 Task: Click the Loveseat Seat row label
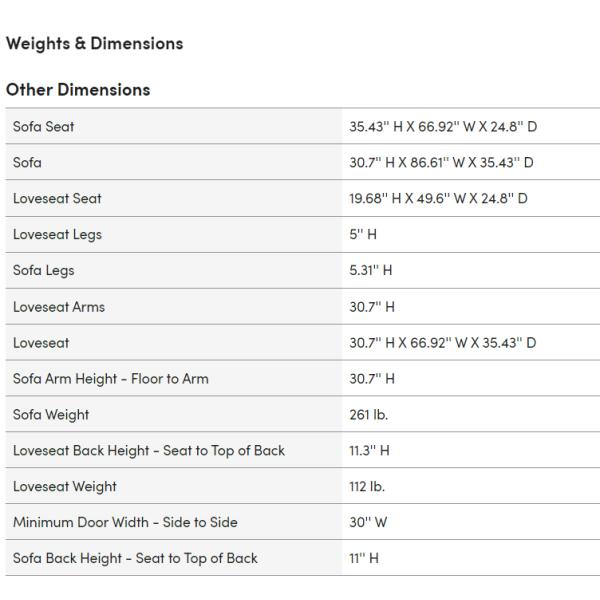[x=57, y=199]
